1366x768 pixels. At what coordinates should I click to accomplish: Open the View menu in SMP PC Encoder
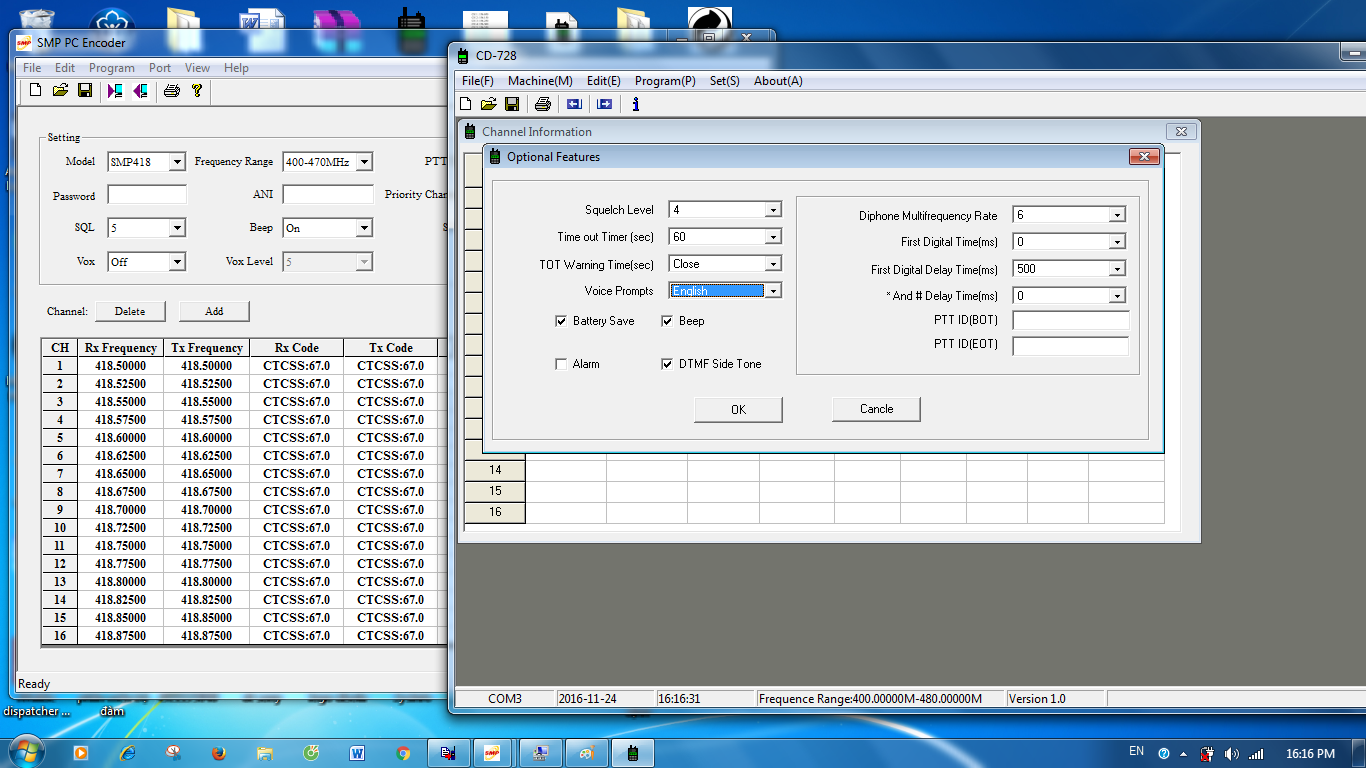pyautogui.click(x=197, y=68)
